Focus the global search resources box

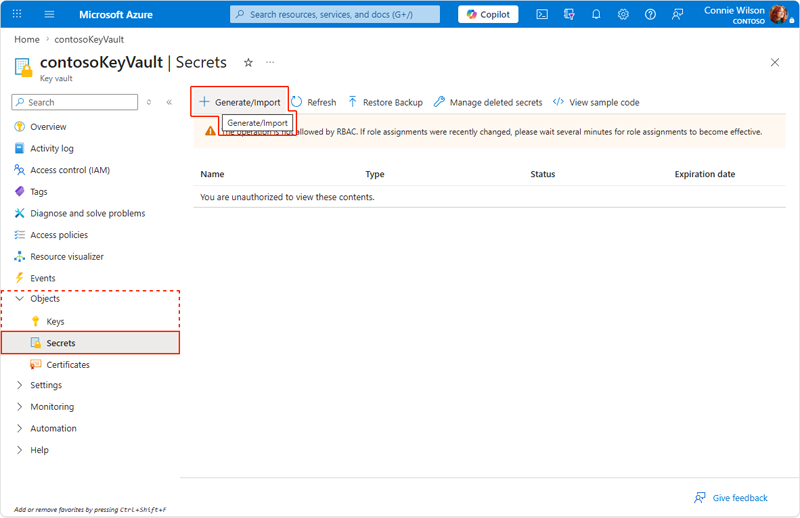[x=335, y=14]
